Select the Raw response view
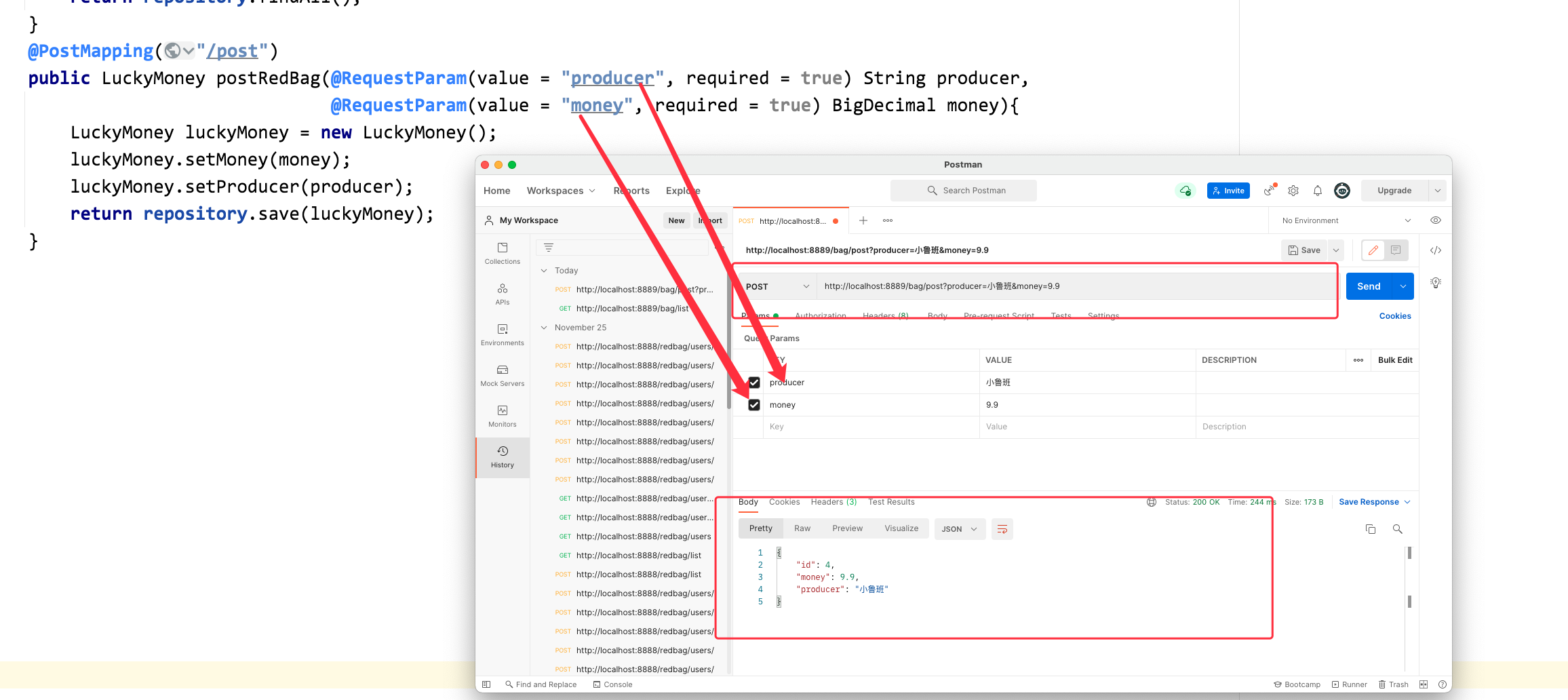This screenshot has width=1568, height=700. click(802, 528)
